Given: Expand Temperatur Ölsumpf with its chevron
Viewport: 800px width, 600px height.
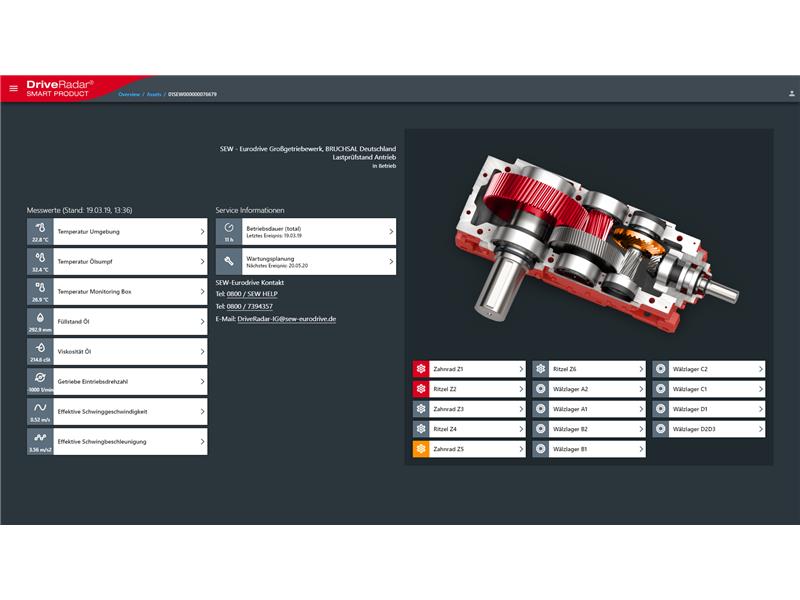Looking at the screenshot, I should pyautogui.click(x=202, y=262).
